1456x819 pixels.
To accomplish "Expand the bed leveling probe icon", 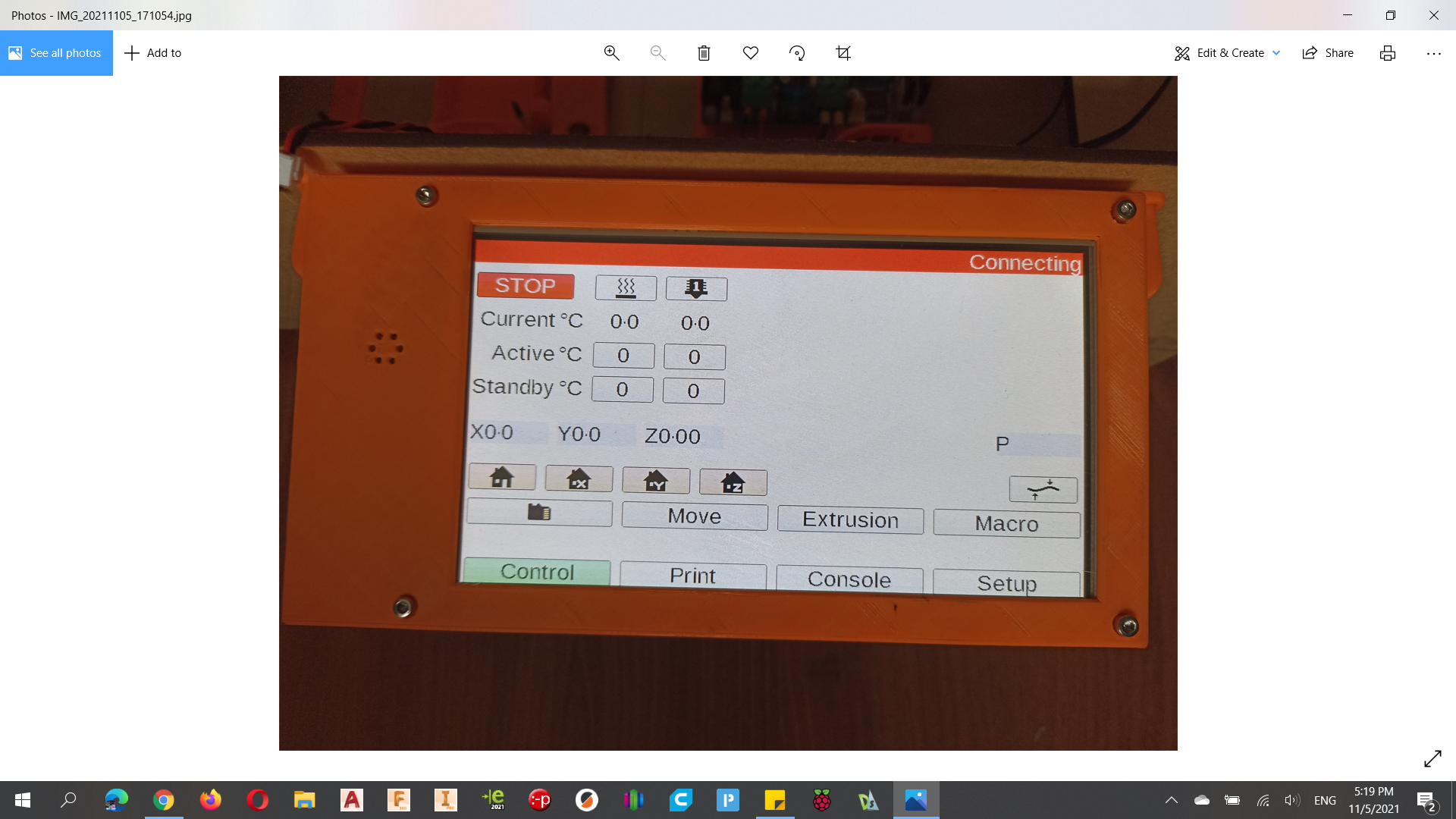I will tap(1043, 488).
